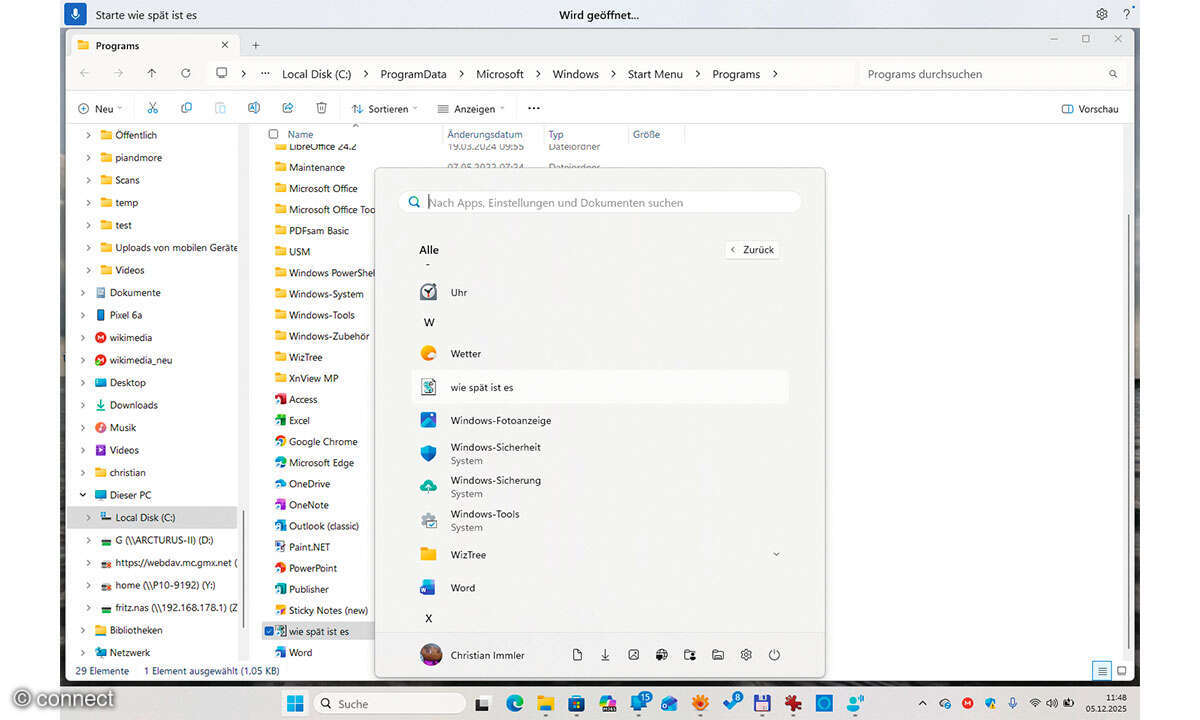Open the Wetter app from Start menu
Screen dimensions: 1200x720
pyautogui.click(x=464, y=353)
